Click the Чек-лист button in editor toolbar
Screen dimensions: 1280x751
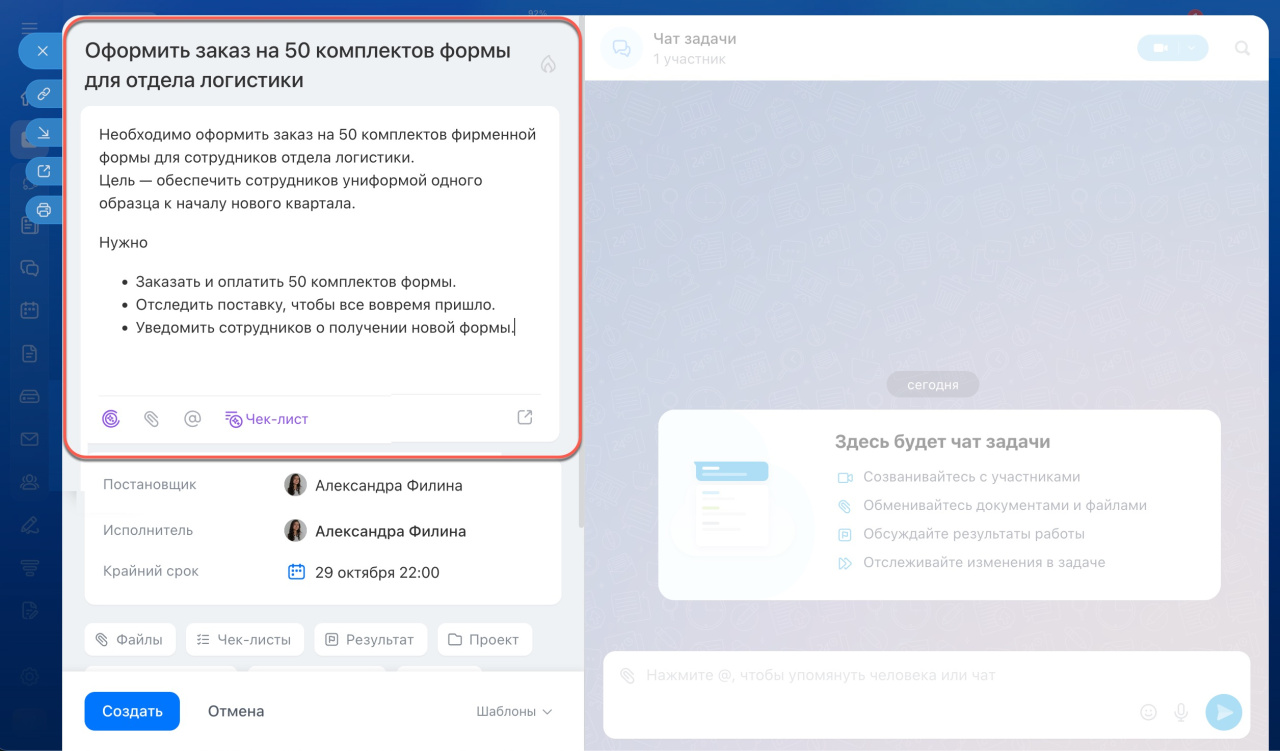point(266,419)
